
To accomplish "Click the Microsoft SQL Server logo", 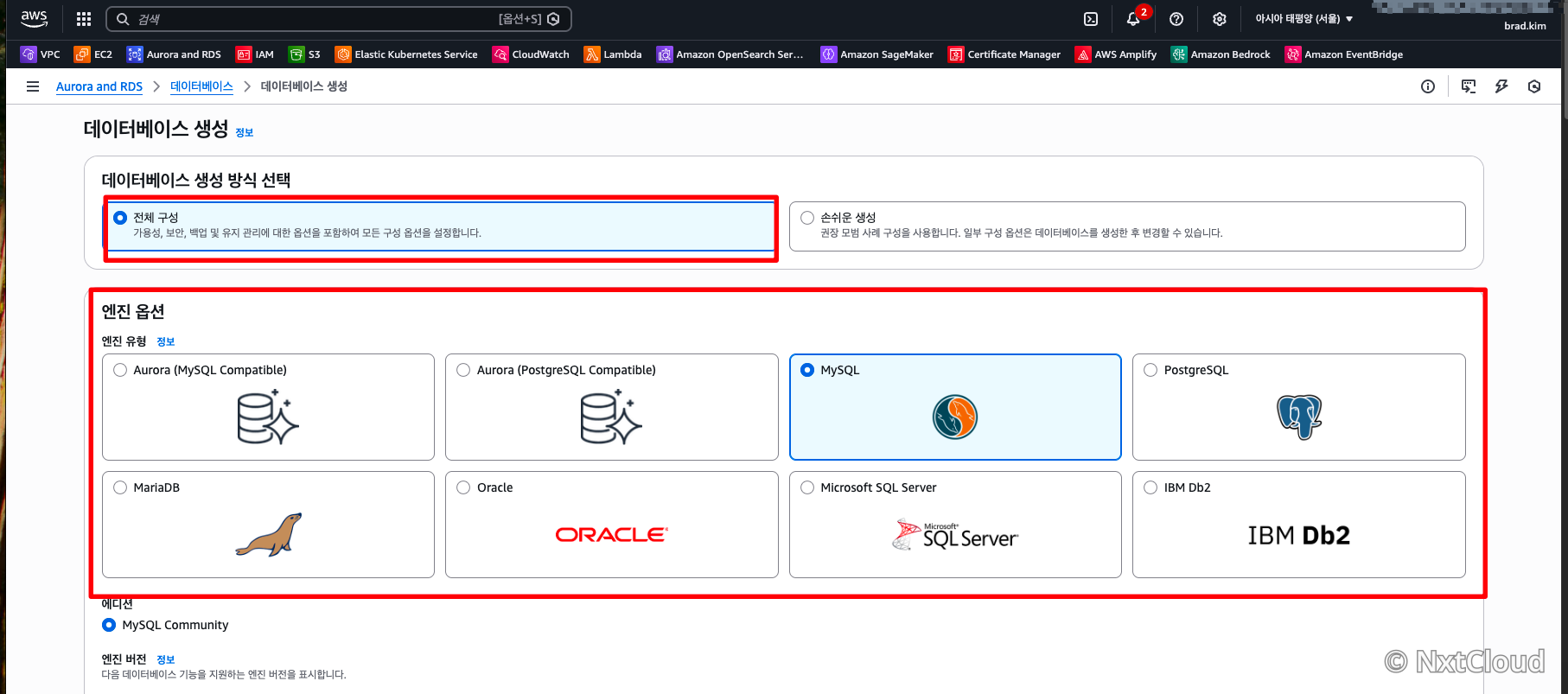I will pos(955,535).
